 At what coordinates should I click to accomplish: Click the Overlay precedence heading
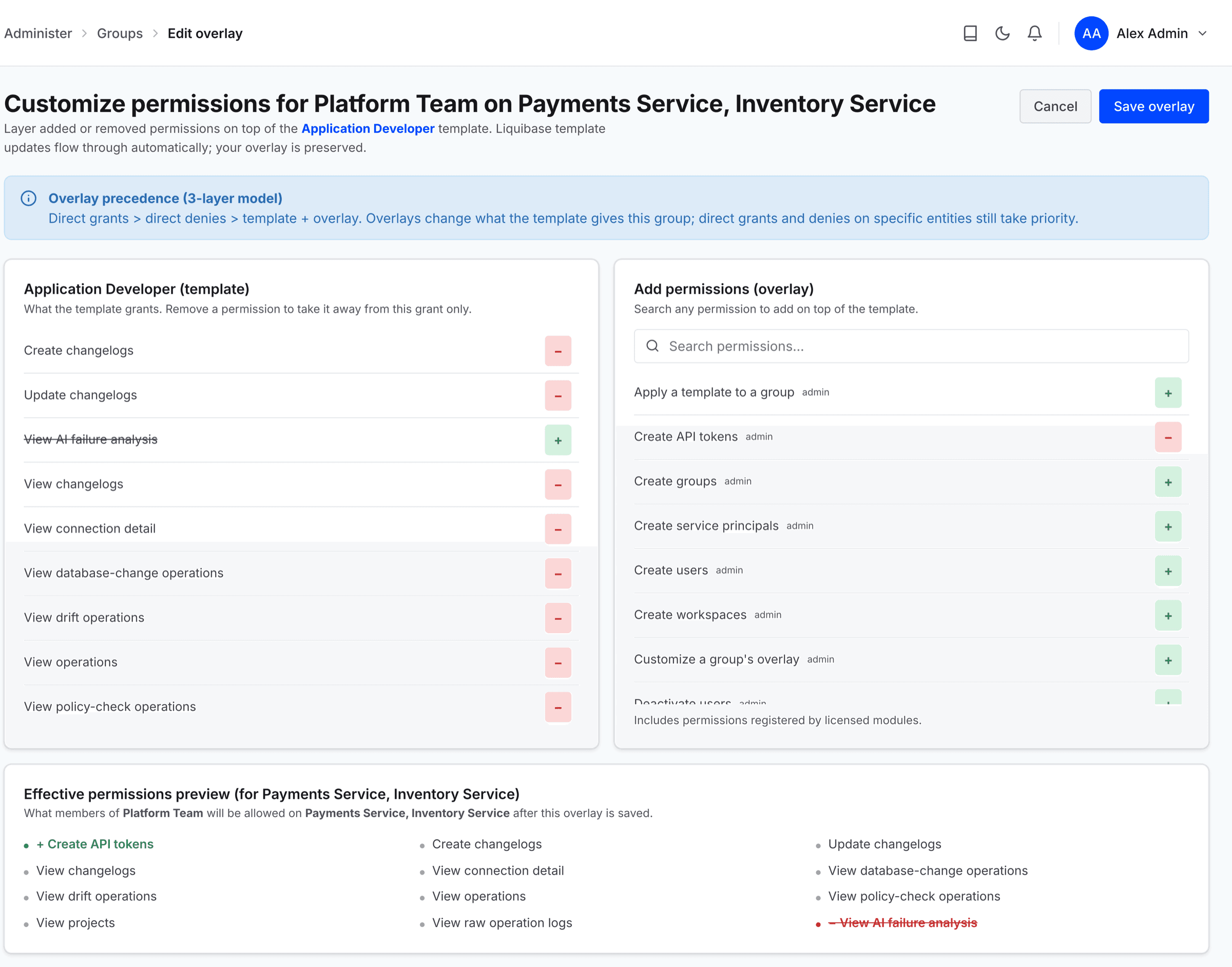tap(165, 198)
